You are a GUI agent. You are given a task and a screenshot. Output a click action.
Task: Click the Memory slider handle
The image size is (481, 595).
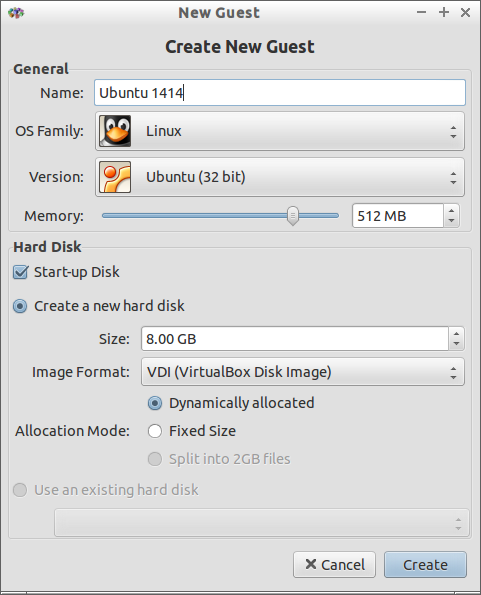292,216
